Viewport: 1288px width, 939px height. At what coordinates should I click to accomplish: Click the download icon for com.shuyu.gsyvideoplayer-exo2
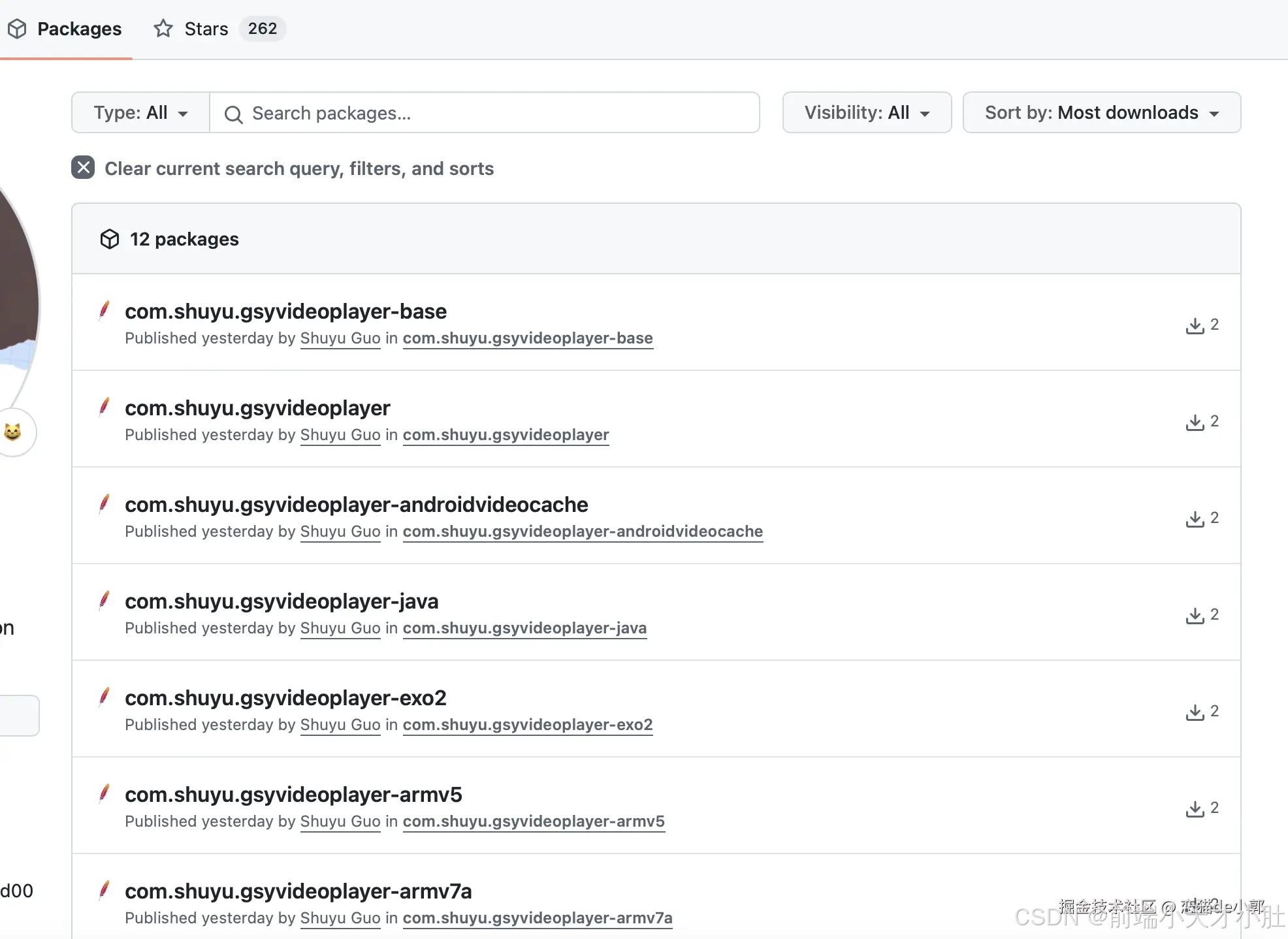point(1195,712)
